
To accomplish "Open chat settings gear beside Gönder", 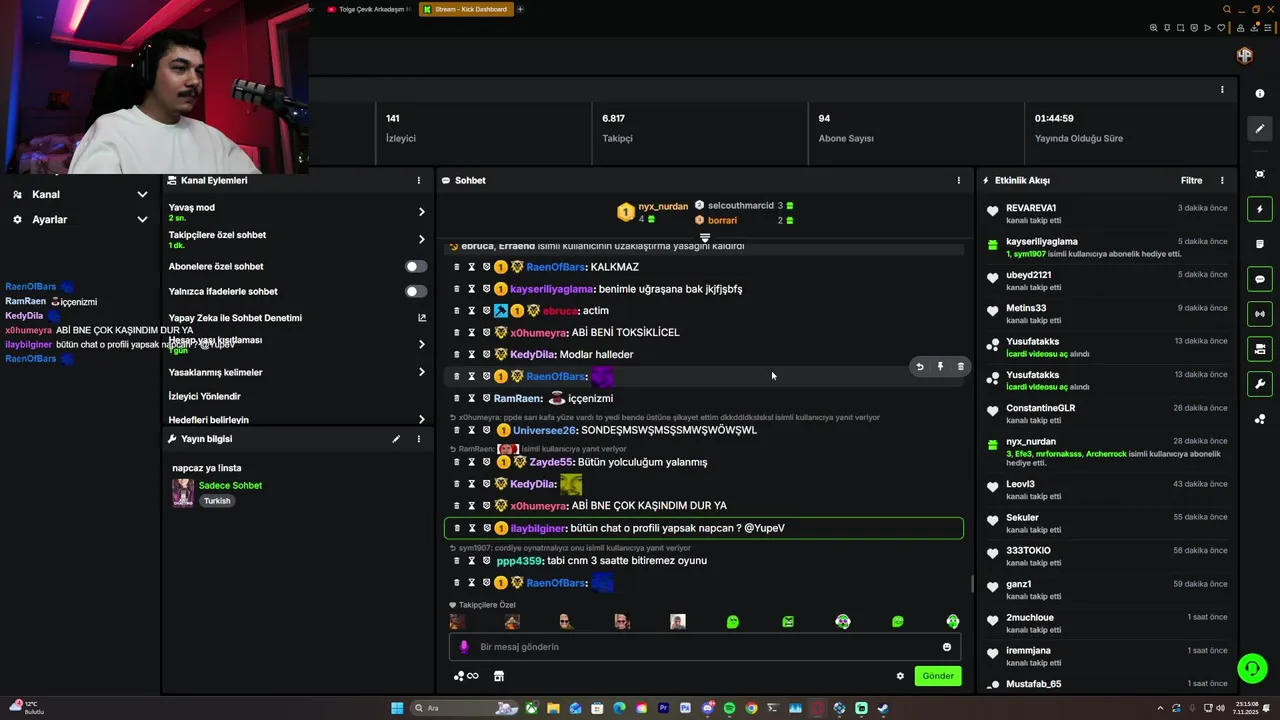I will coord(900,676).
